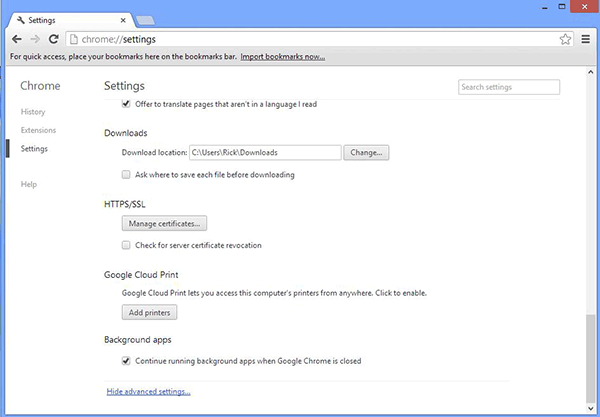Click Change... download location button

366,153
